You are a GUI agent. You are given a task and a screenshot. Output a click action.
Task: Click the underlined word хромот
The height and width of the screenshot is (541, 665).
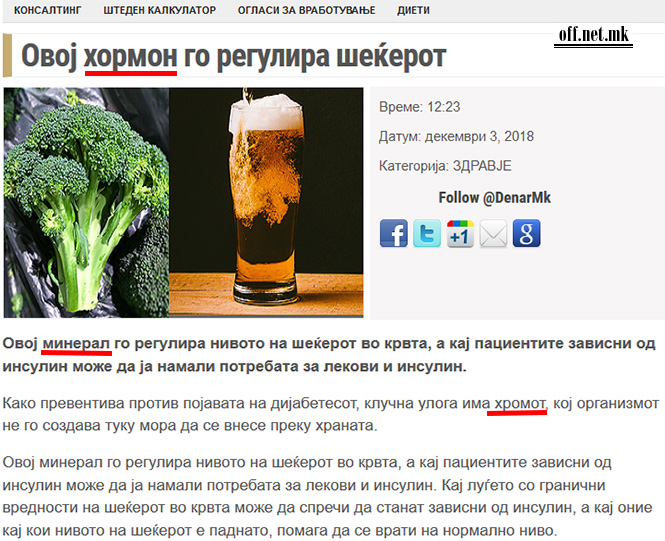click(x=520, y=403)
